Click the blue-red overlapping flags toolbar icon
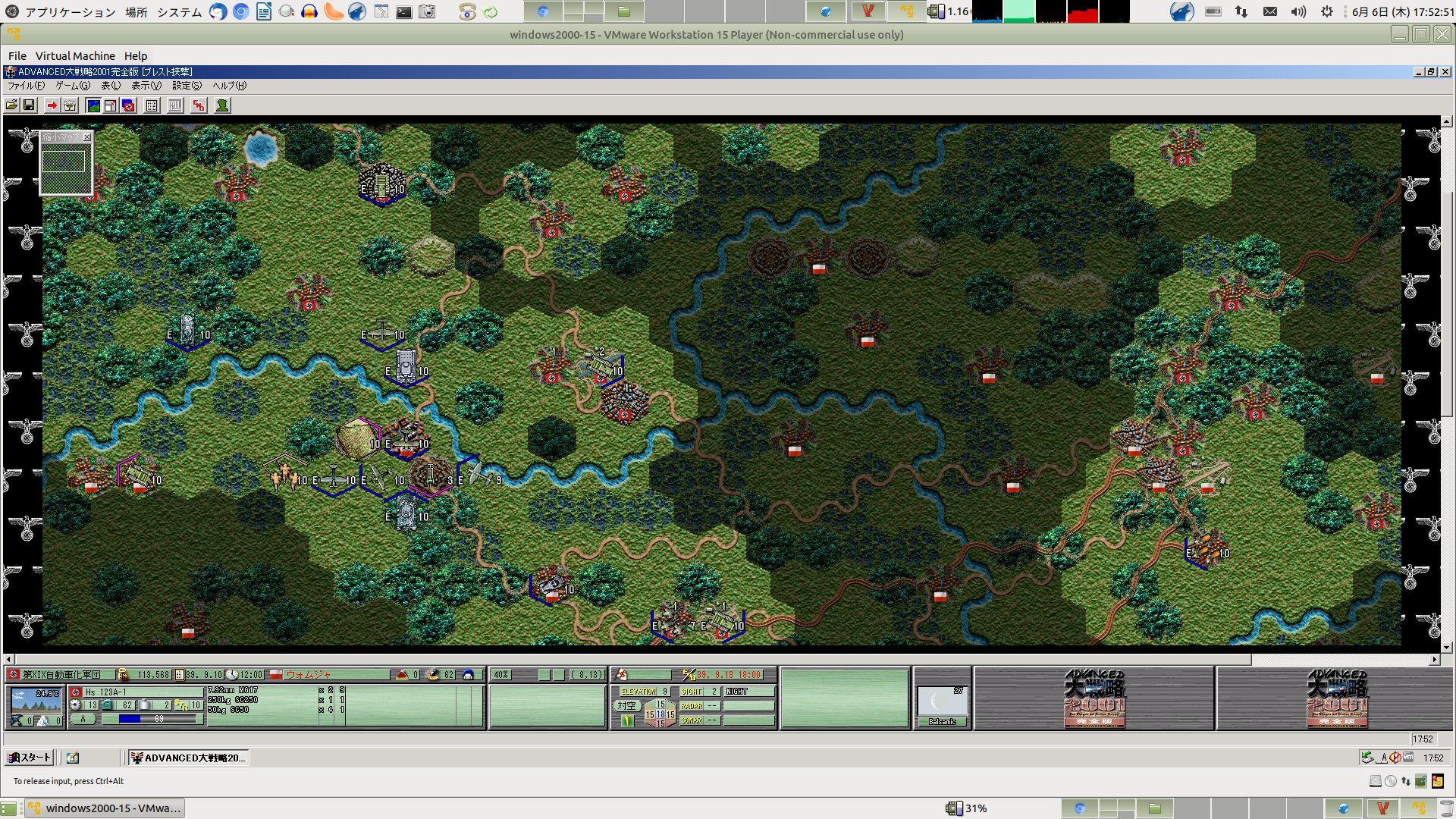The width and height of the screenshot is (1456, 819). [128, 105]
